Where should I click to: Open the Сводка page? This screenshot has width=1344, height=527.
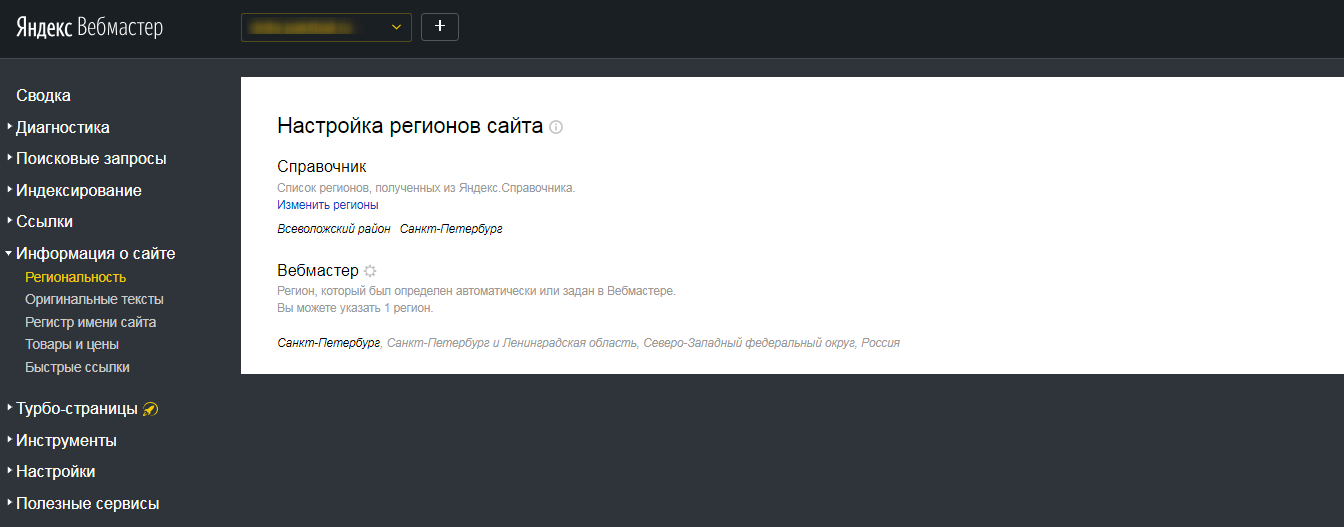click(x=43, y=96)
